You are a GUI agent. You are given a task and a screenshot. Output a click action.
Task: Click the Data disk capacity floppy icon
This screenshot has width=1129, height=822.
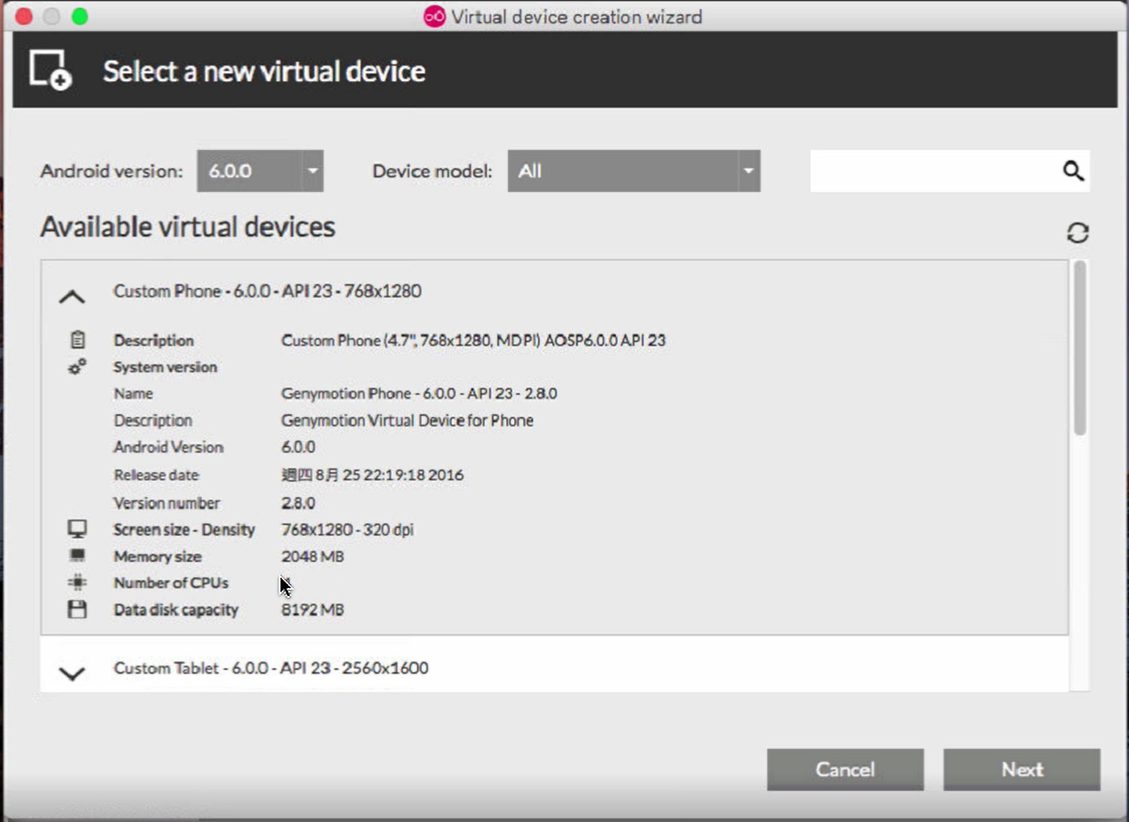click(x=77, y=609)
